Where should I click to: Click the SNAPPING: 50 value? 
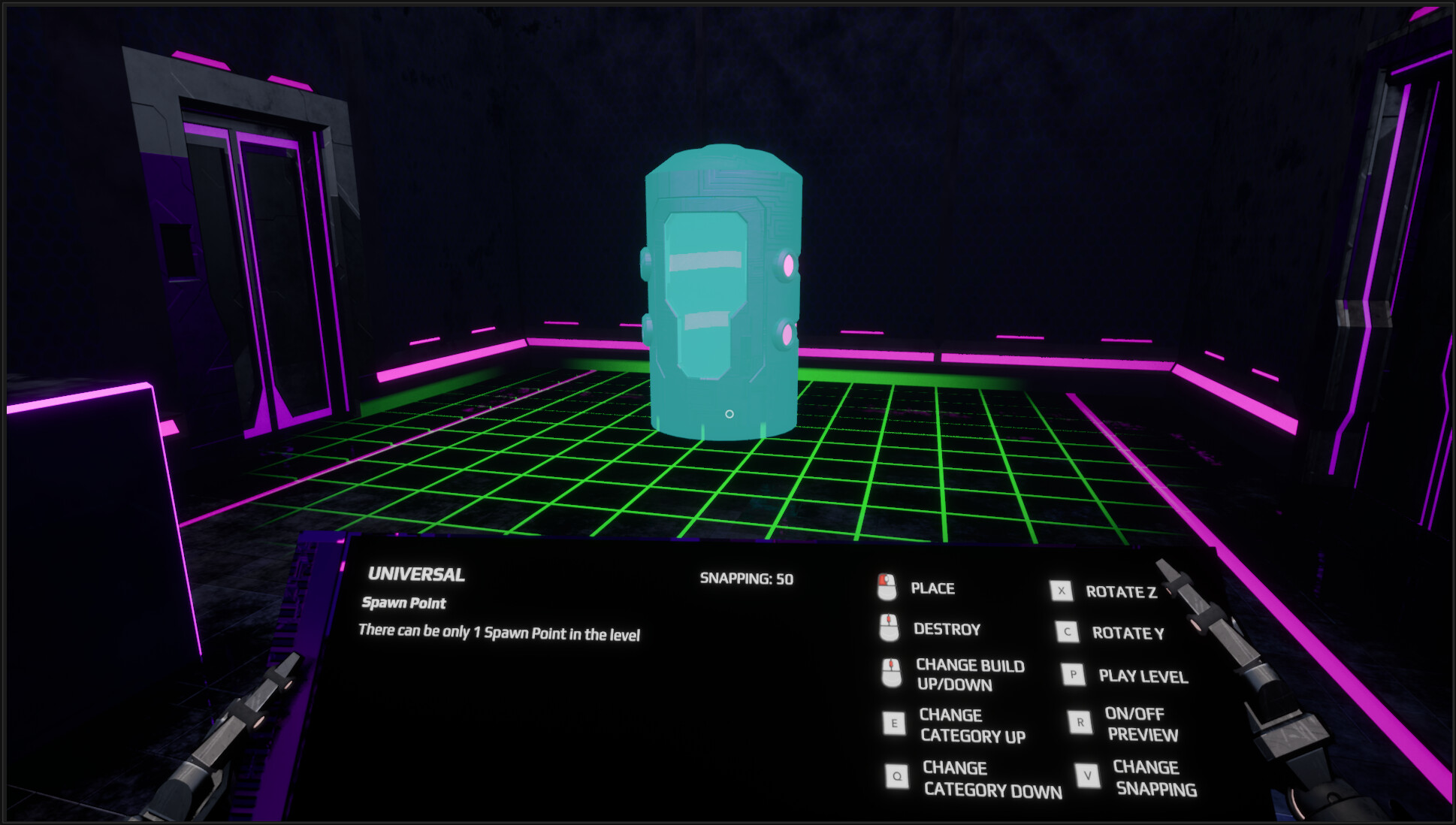coord(747,578)
